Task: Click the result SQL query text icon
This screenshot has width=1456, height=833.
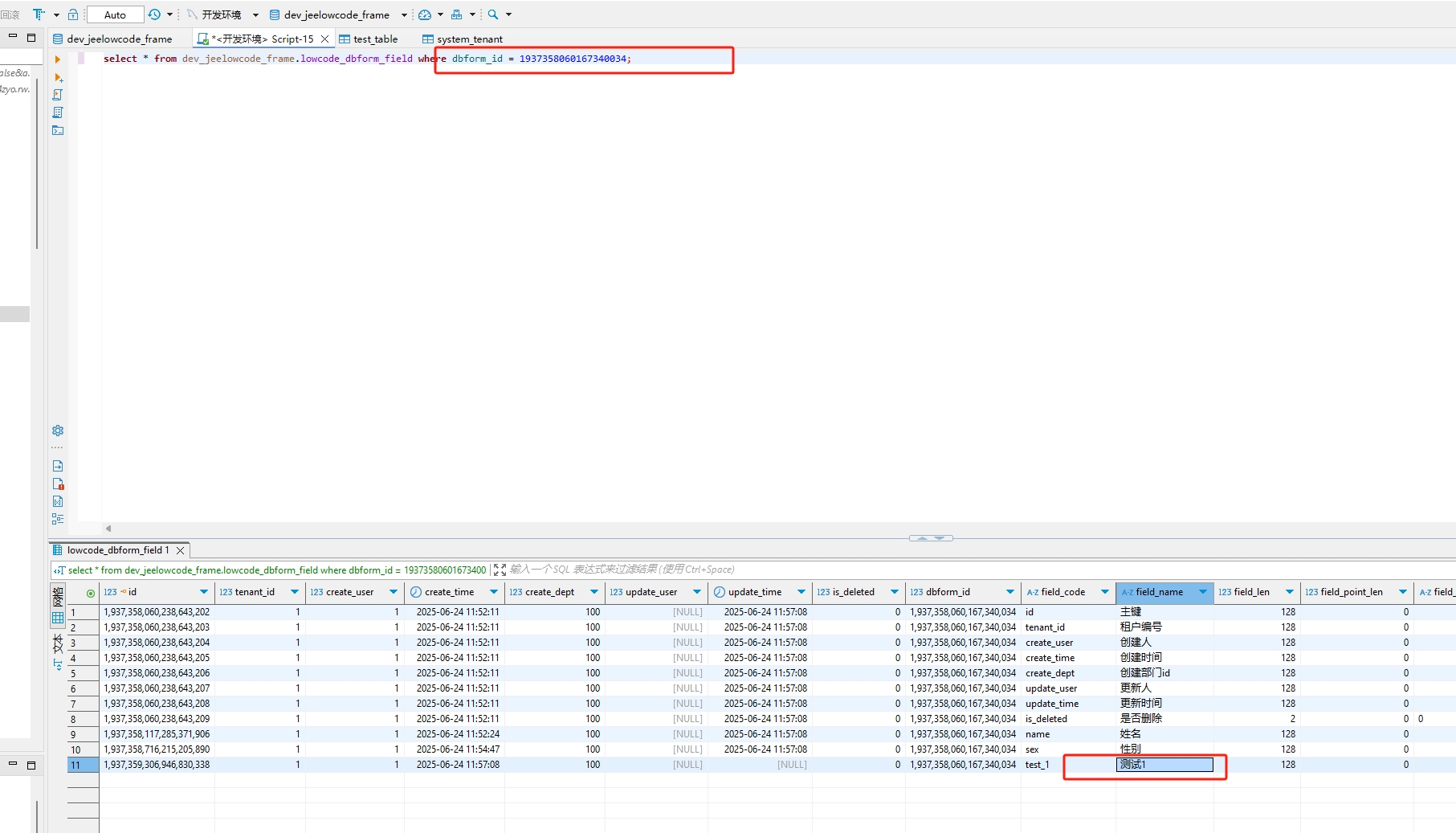Action: 59,570
